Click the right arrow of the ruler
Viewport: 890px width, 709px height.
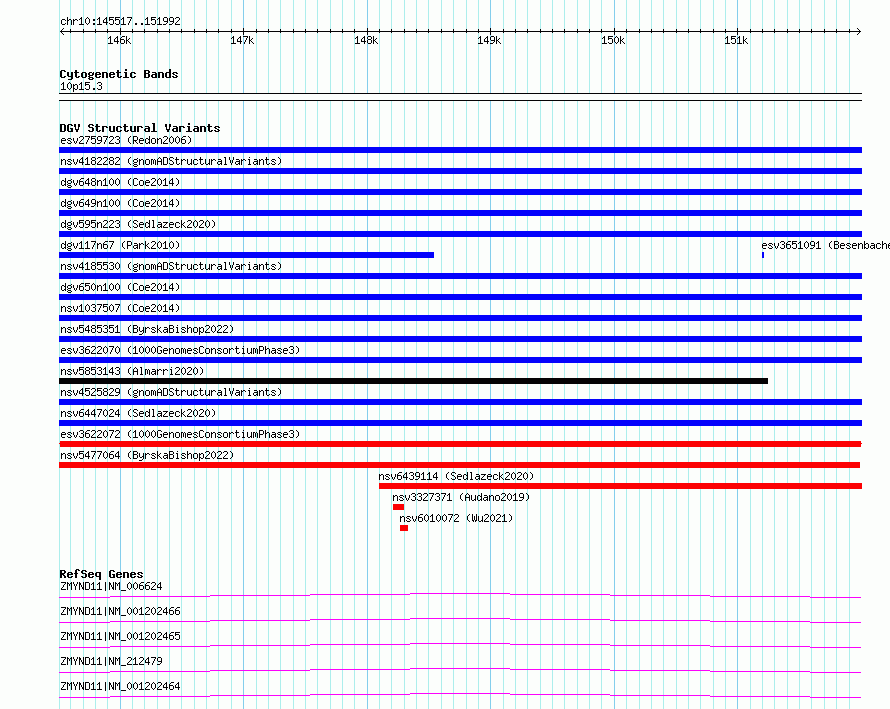tap(859, 31)
